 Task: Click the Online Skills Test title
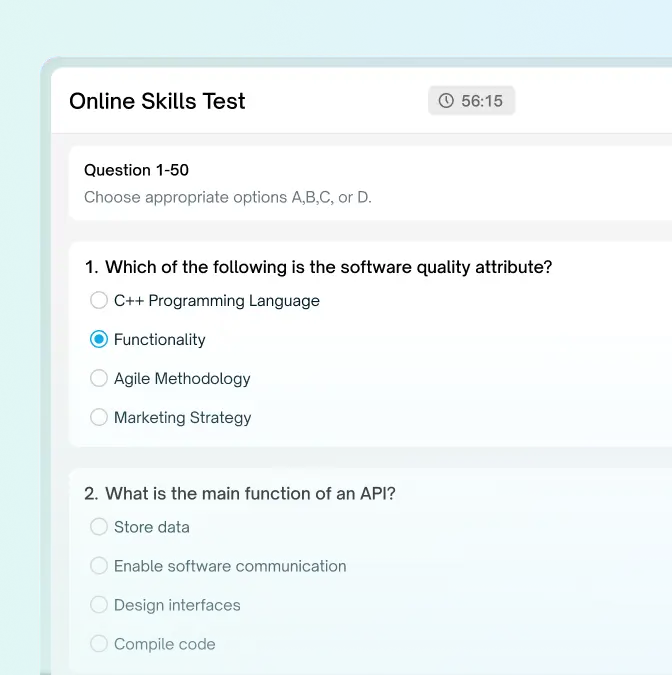click(x=157, y=102)
